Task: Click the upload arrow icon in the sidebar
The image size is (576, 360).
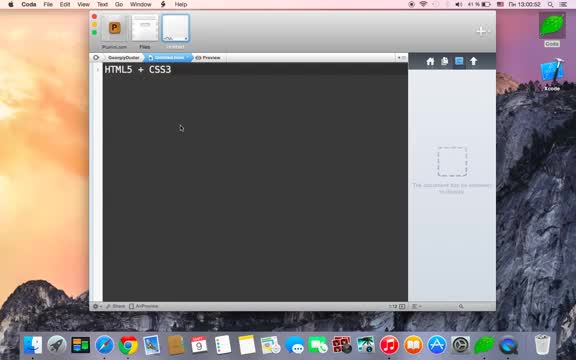Action: (474, 61)
